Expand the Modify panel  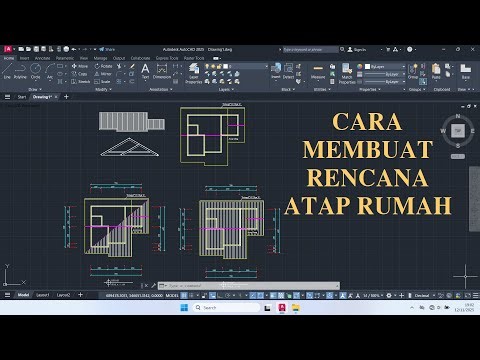pos(103,89)
